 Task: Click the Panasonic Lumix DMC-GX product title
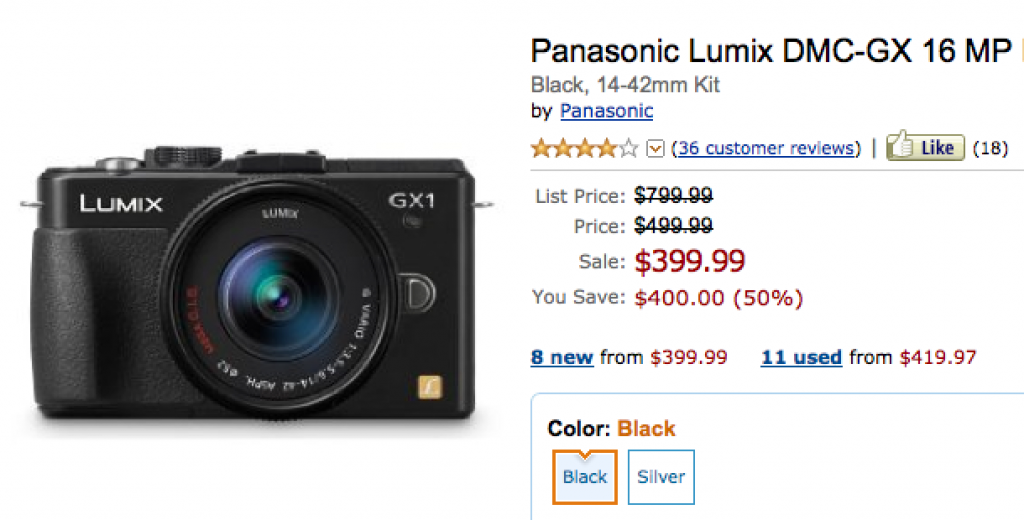770,51
